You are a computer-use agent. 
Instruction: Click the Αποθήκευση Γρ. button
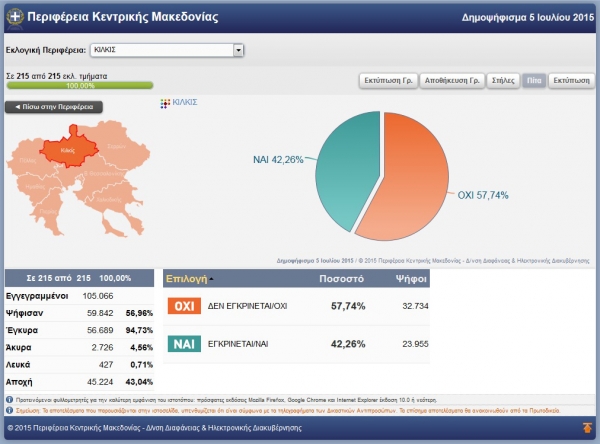point(444,81)
